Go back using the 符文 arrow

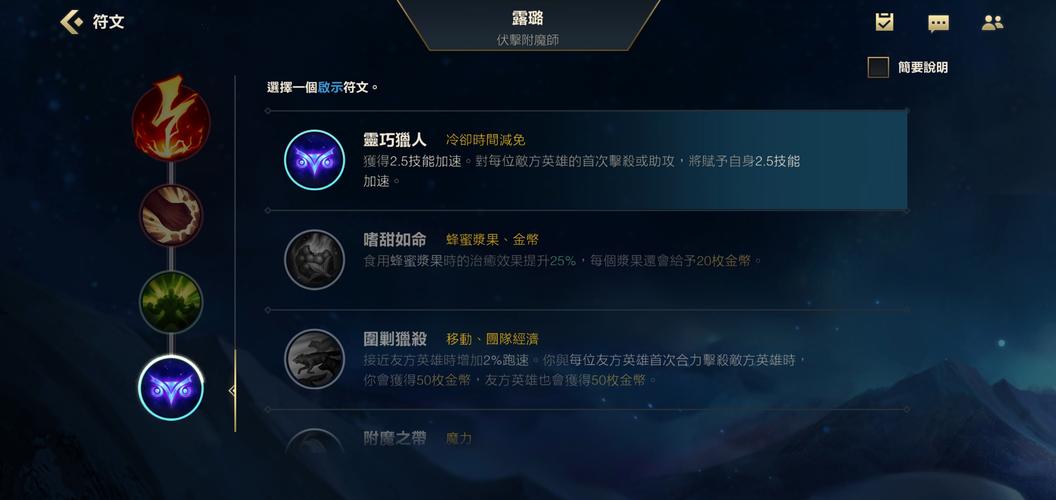click(71, 22)
